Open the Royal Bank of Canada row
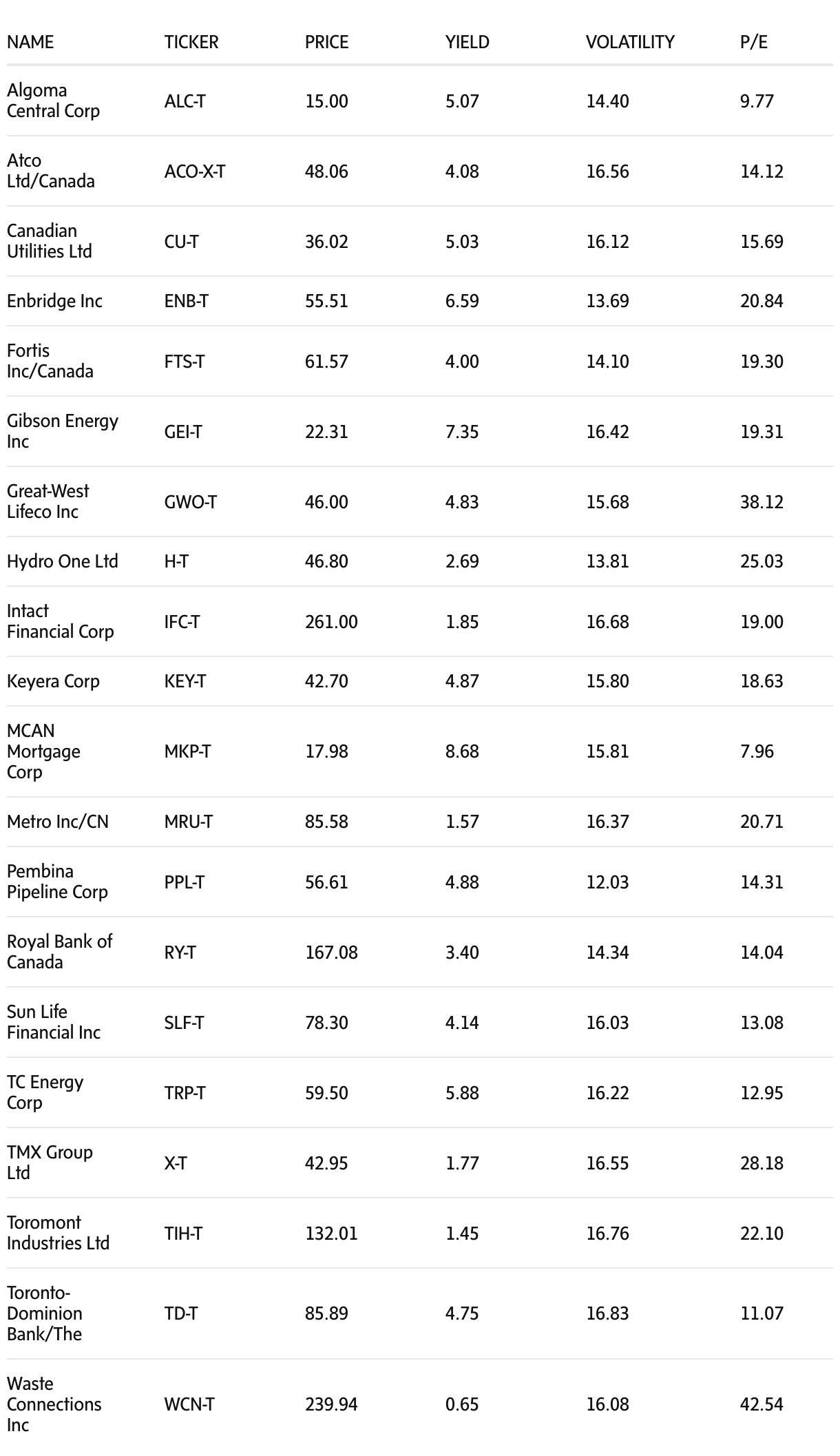Screen dimensions: 840x1456 pos(420,952)
